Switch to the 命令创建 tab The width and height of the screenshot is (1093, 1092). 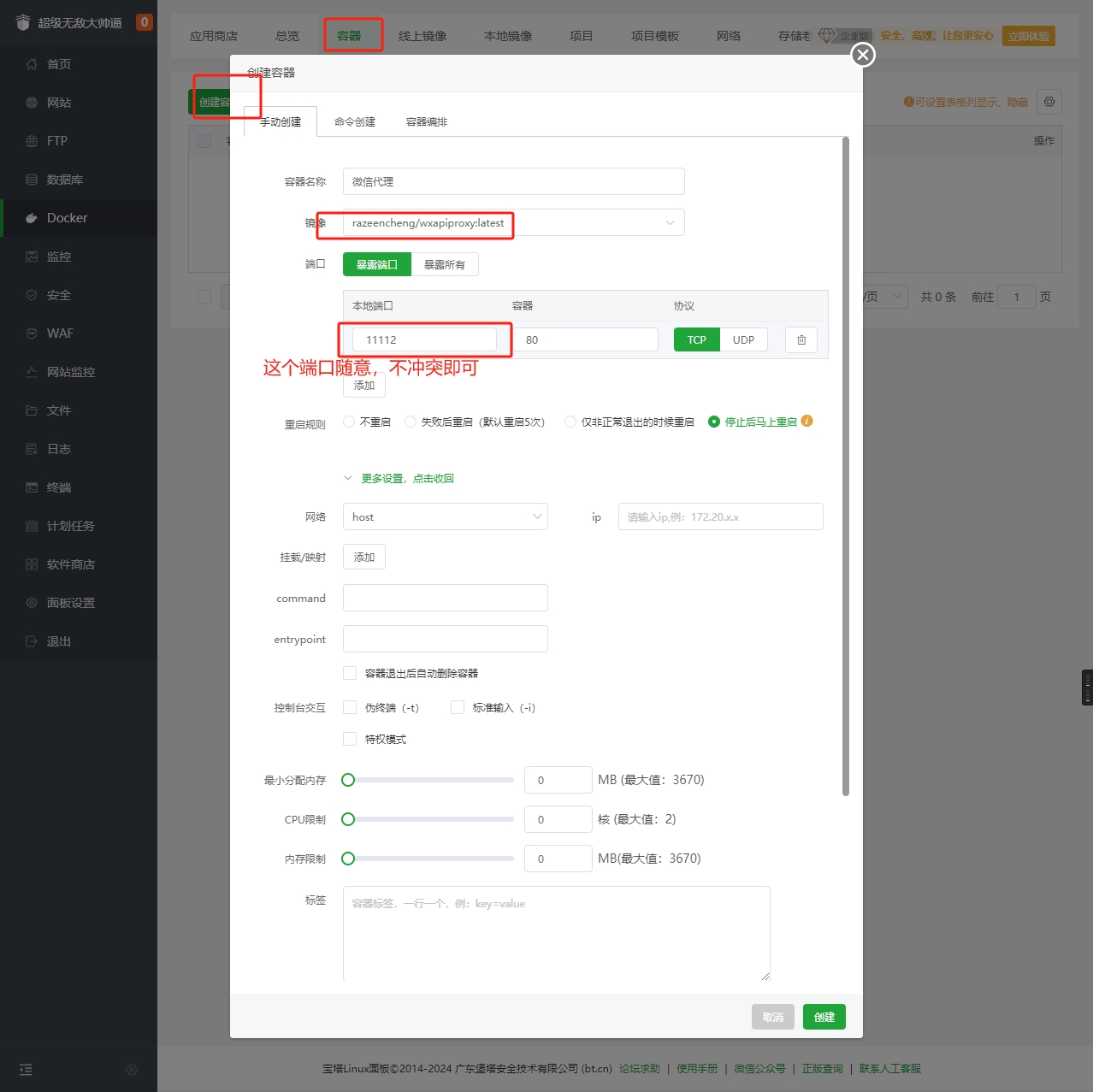tap(355, 122)
